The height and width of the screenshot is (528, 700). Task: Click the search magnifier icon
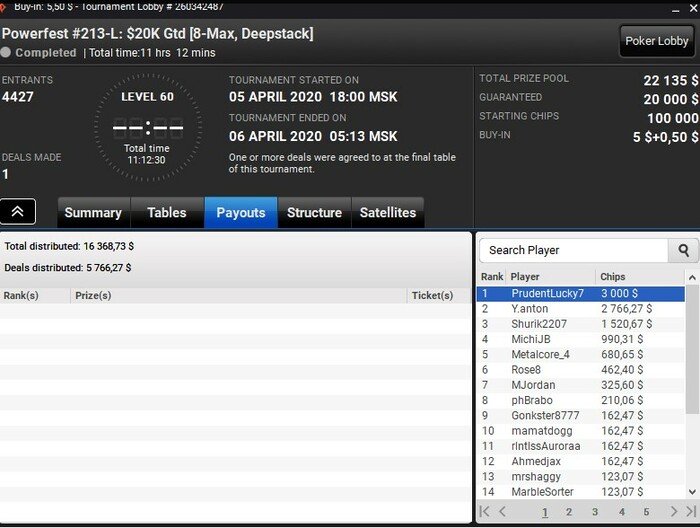[683, 250]
